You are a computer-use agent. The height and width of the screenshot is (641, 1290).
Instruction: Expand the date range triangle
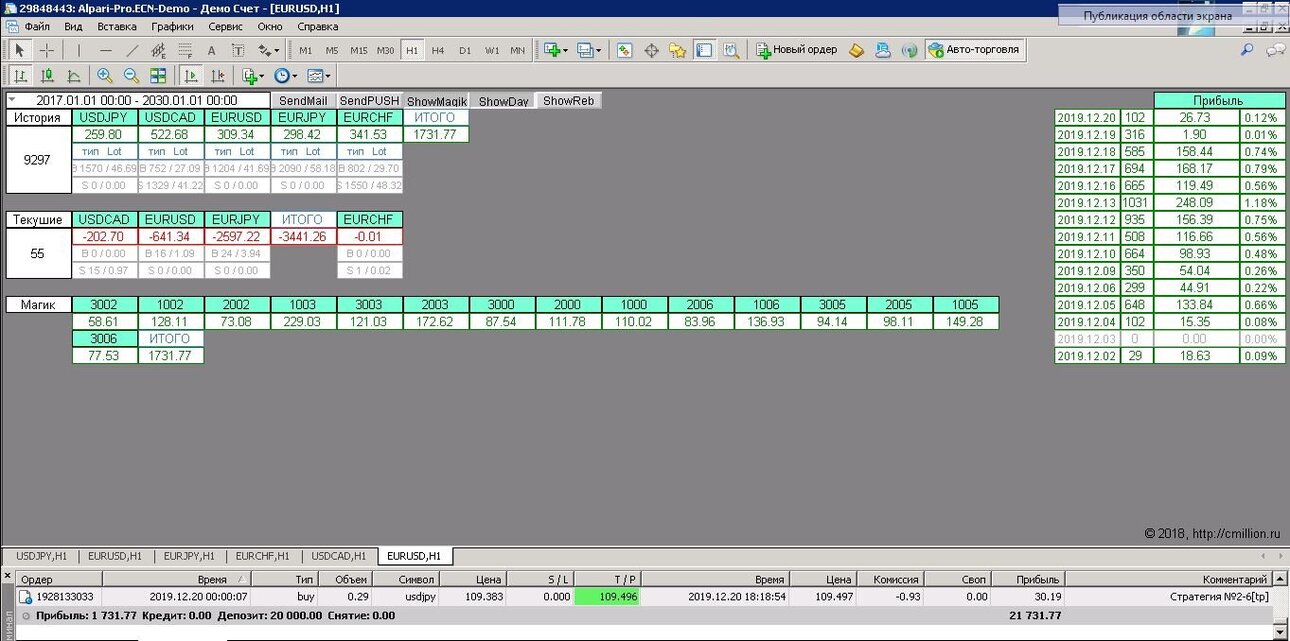pos(12,100)
